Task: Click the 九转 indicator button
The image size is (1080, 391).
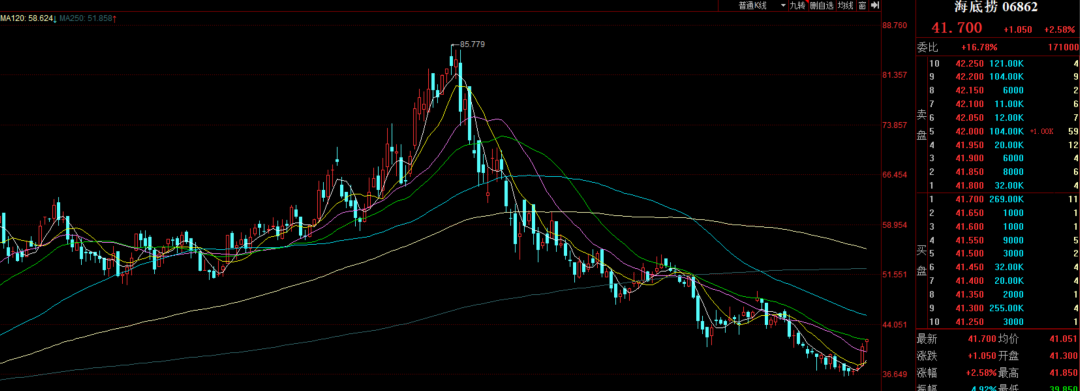Action: 797,6
